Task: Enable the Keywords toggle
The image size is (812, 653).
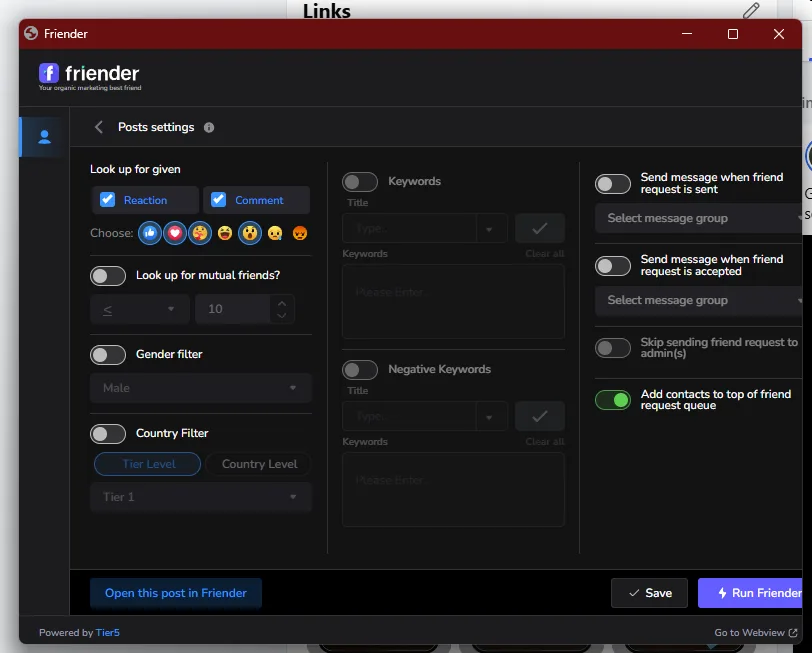Action: pyautogui.click(x=360, y=182)
